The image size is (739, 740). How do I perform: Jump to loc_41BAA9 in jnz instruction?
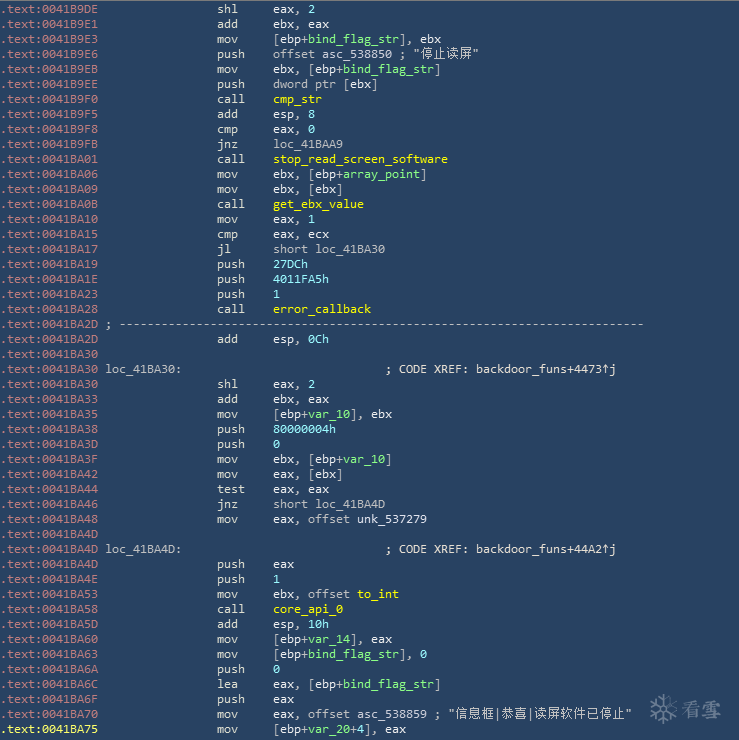tap(308, 144)
